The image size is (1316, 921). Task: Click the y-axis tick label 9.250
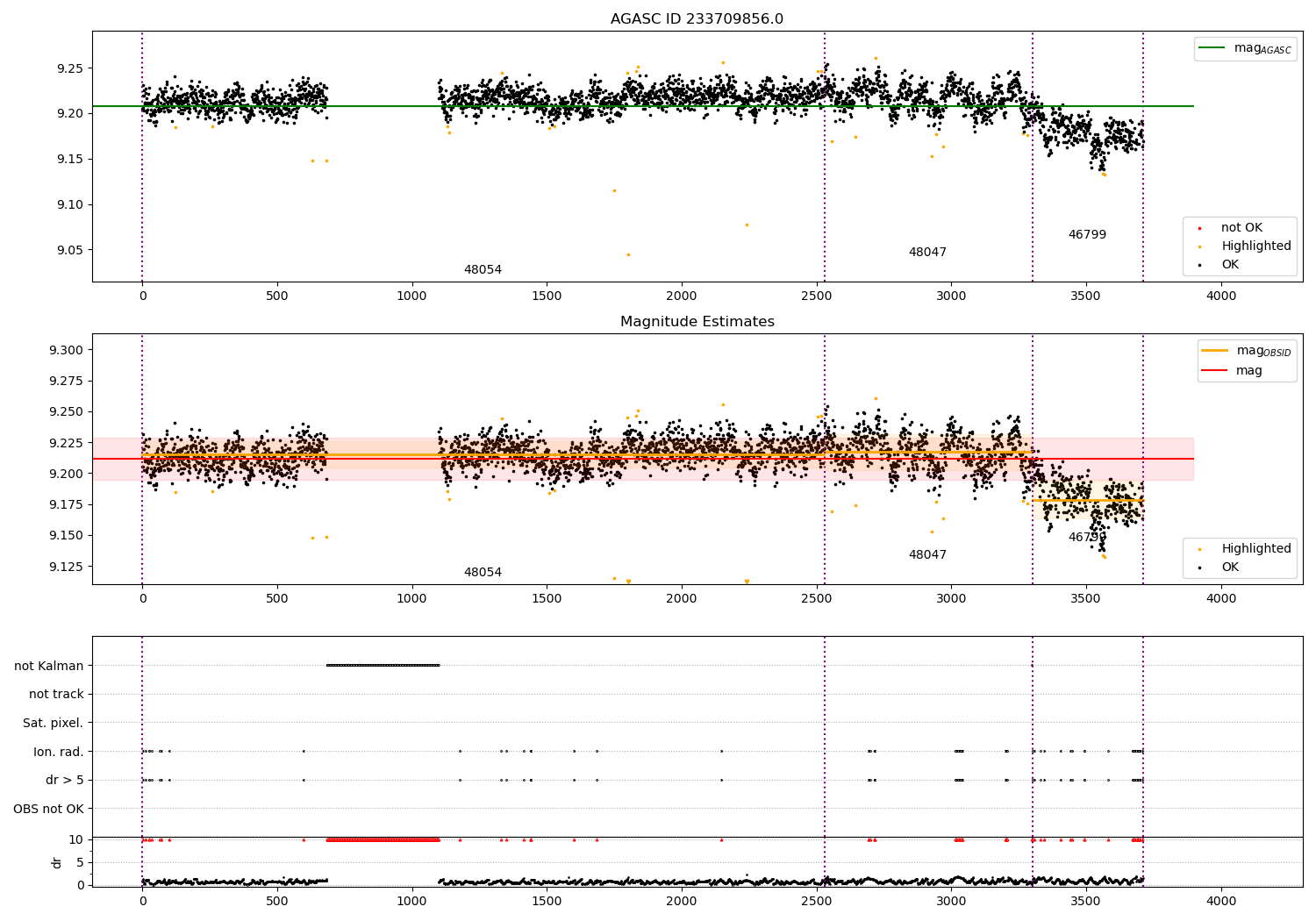click(67, 412)
